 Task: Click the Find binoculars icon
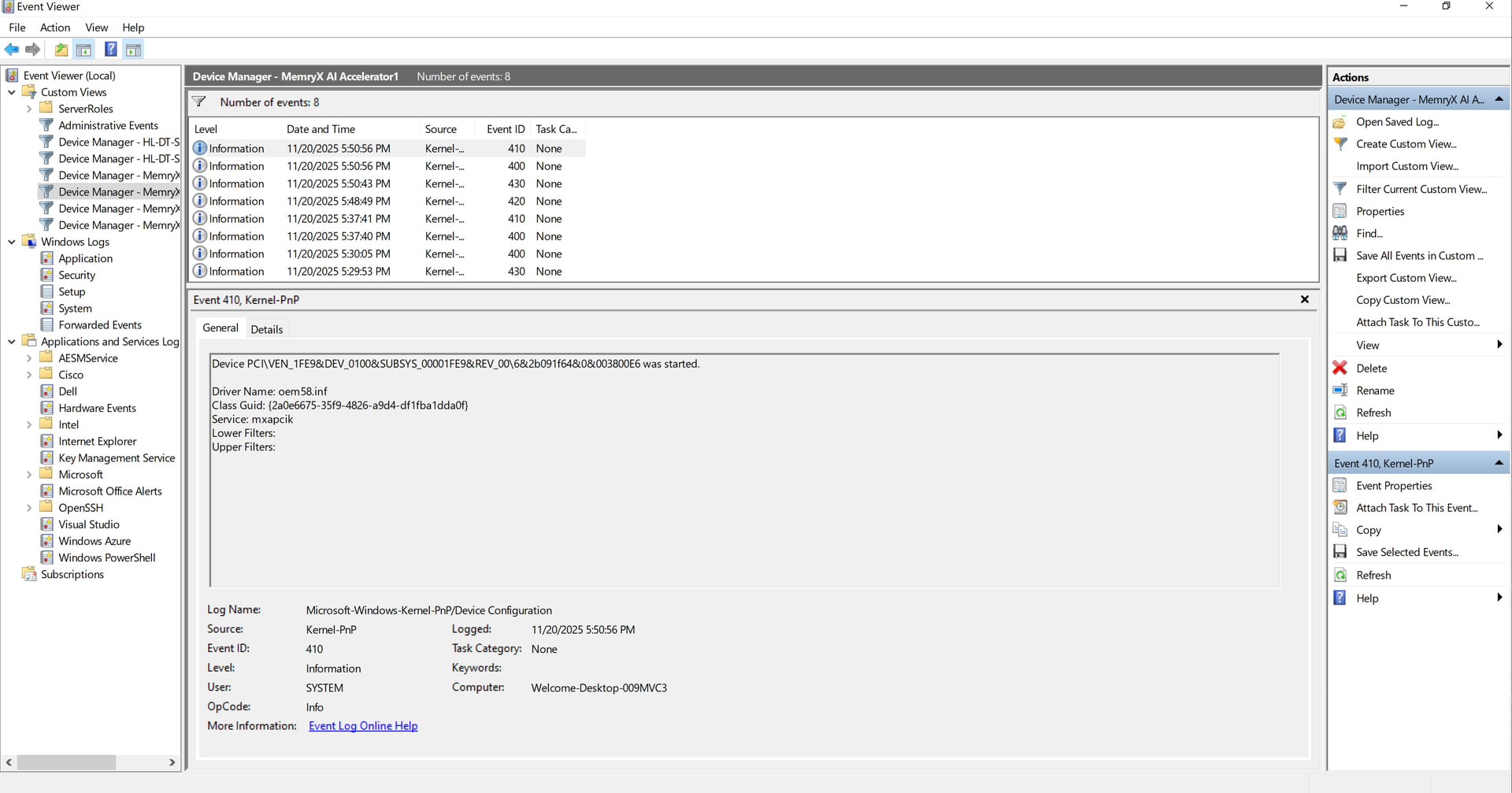(1340, 233)
